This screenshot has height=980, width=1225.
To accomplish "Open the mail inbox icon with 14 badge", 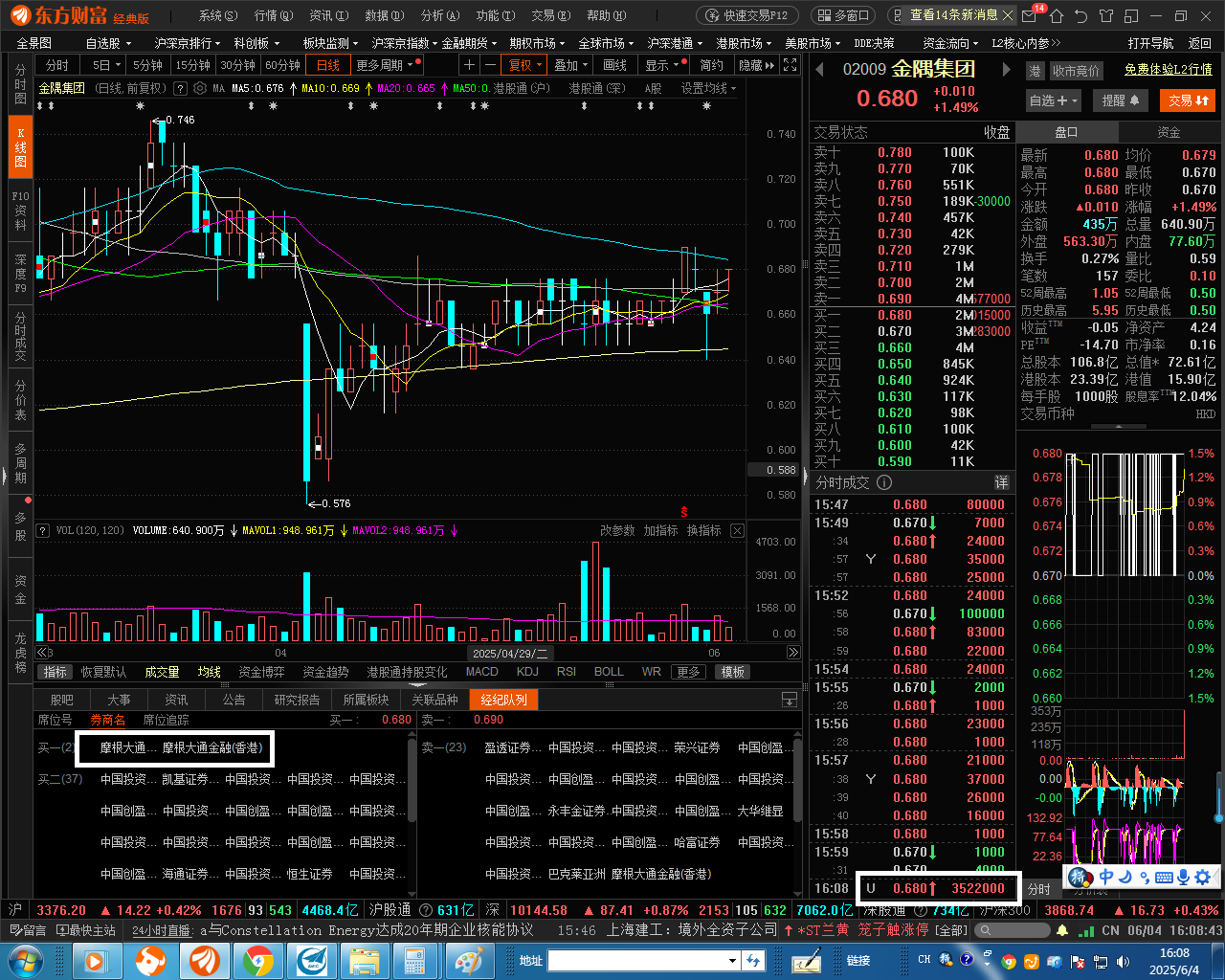I will pos(1030,15).
